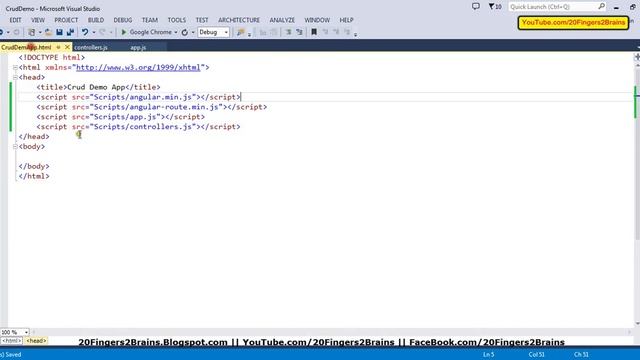
Task: Open the Google Chrome browser dropdown arrow
Action: click(x=176, y=32)
